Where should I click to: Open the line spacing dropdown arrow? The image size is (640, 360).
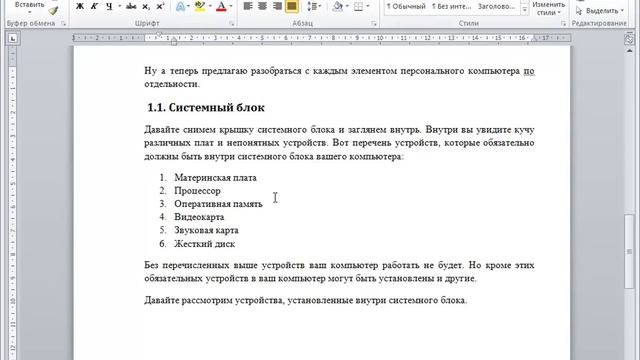tap(320, 6)
